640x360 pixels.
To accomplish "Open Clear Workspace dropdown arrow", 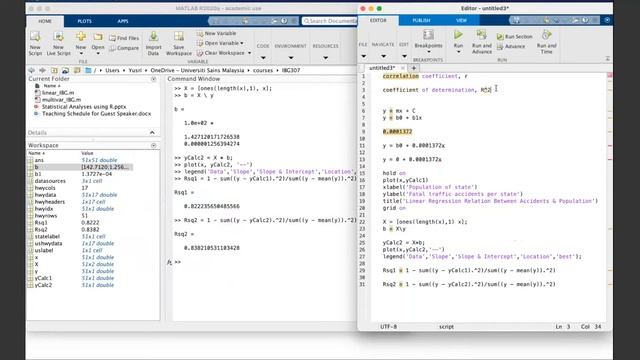I will click(249, 53).
